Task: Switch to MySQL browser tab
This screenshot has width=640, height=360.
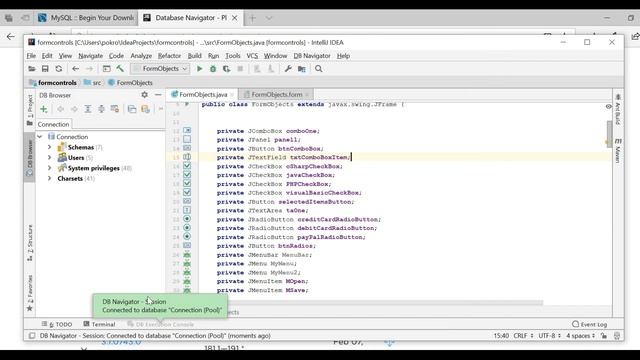Action: (85, 18)
